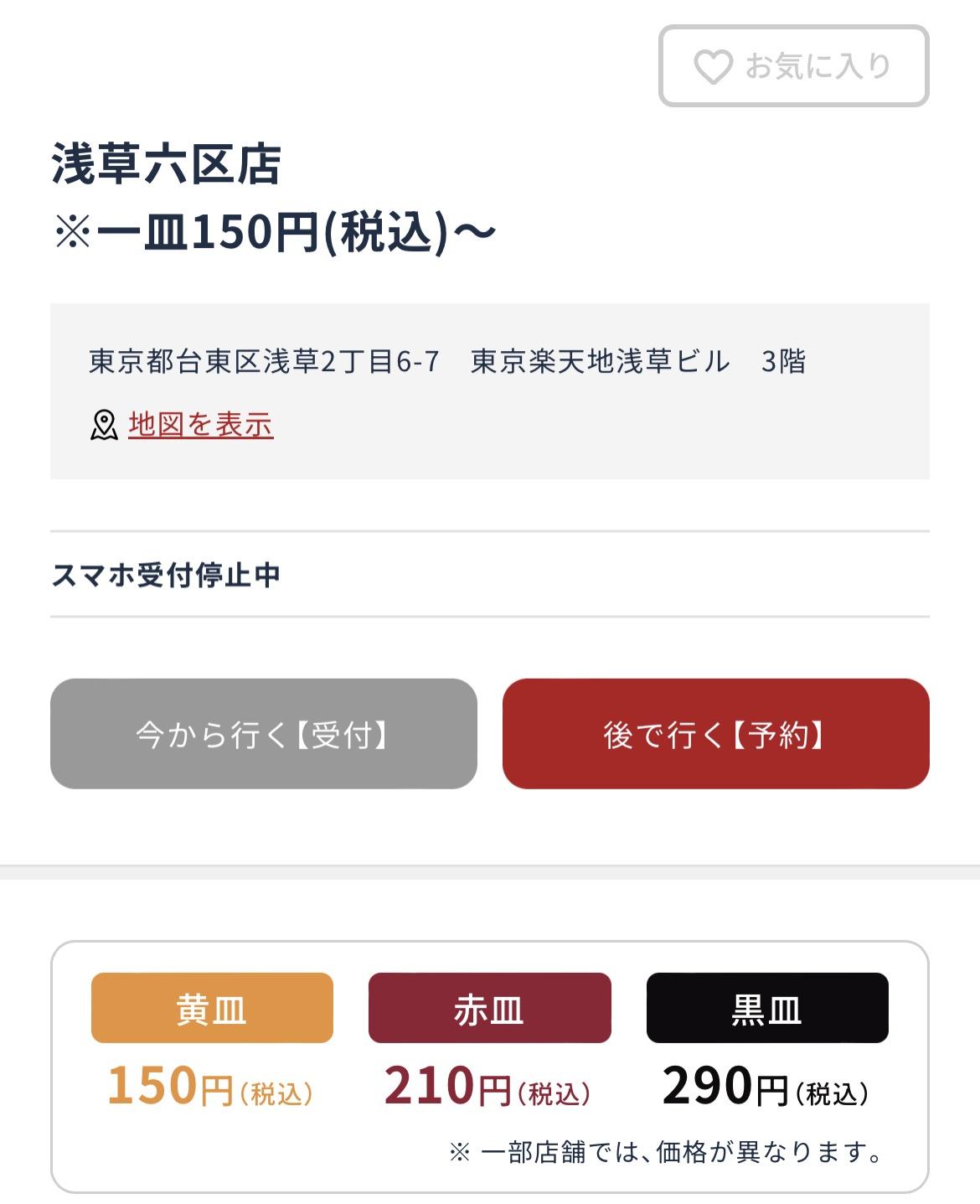The height and width of the screenshot is (1204, 980).
Task: Click the ※一皿150円(税込)～ subtitle
Action: click(x=275, y=232)
